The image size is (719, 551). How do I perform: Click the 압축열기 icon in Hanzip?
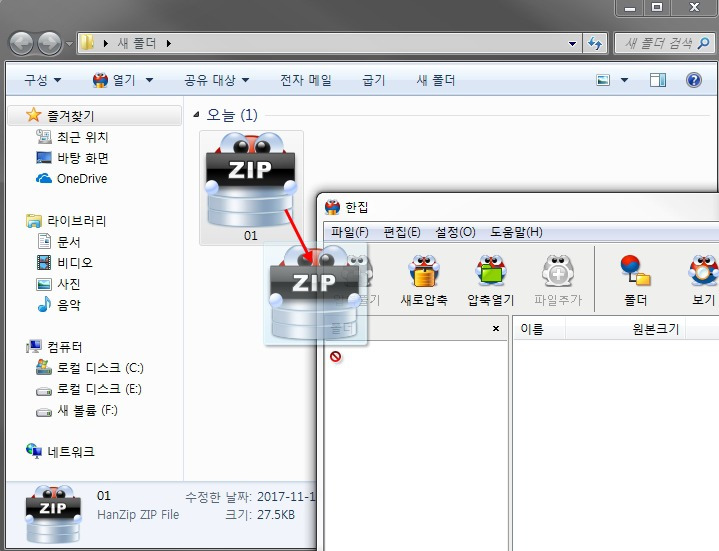tap(491, 280)
